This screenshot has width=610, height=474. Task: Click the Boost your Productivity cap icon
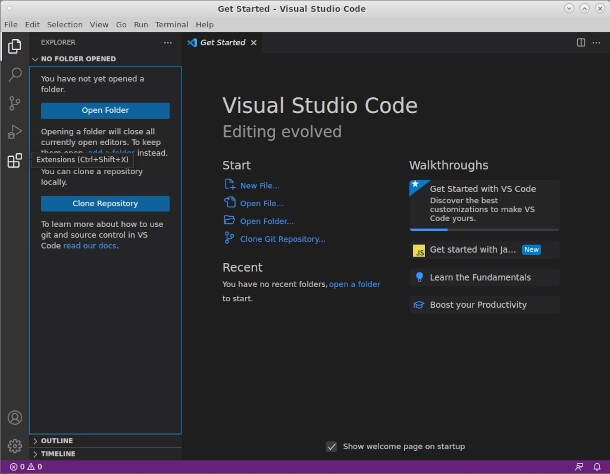tap(419, 305)
